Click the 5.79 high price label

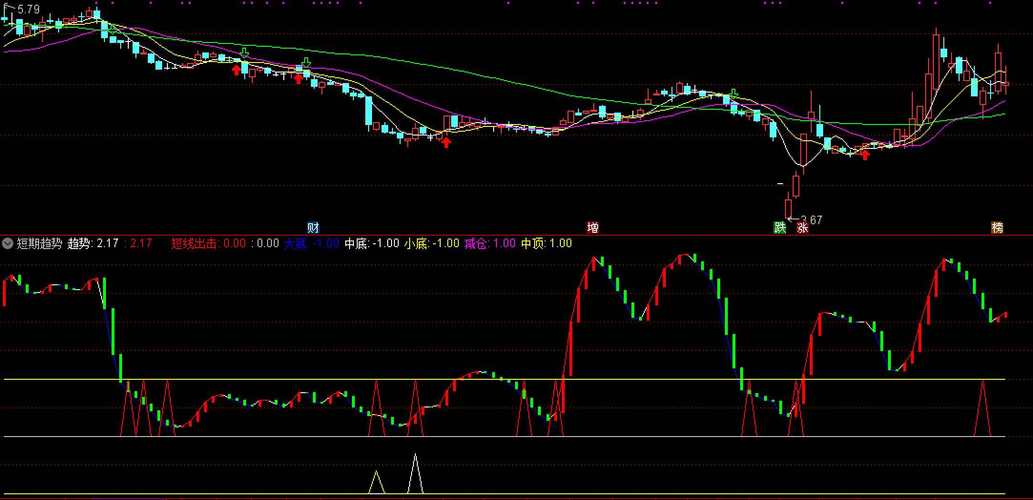27,9
